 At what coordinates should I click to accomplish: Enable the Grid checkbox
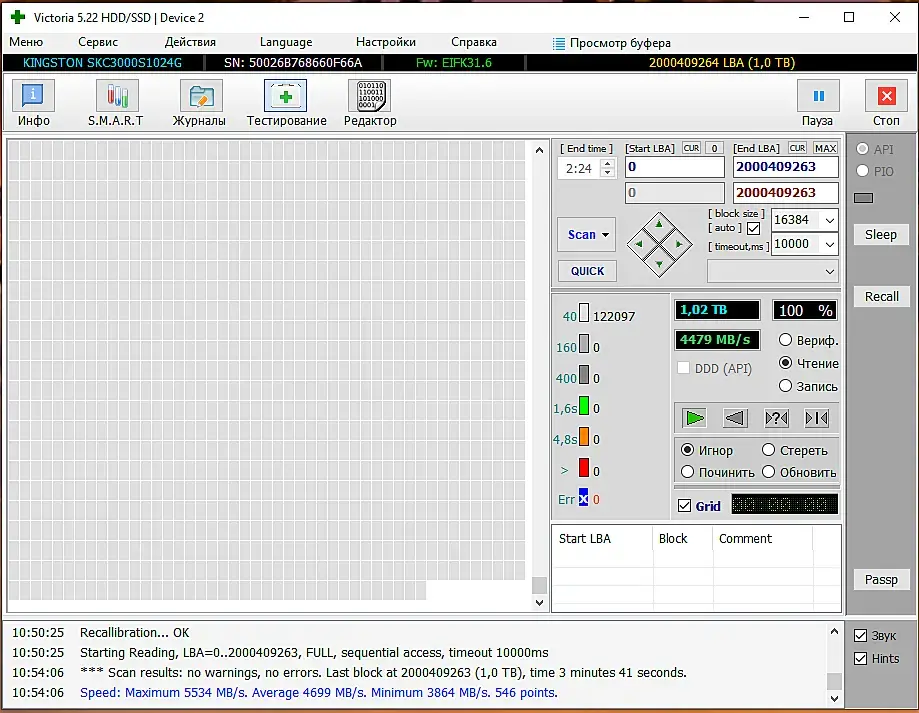point(685,506)
